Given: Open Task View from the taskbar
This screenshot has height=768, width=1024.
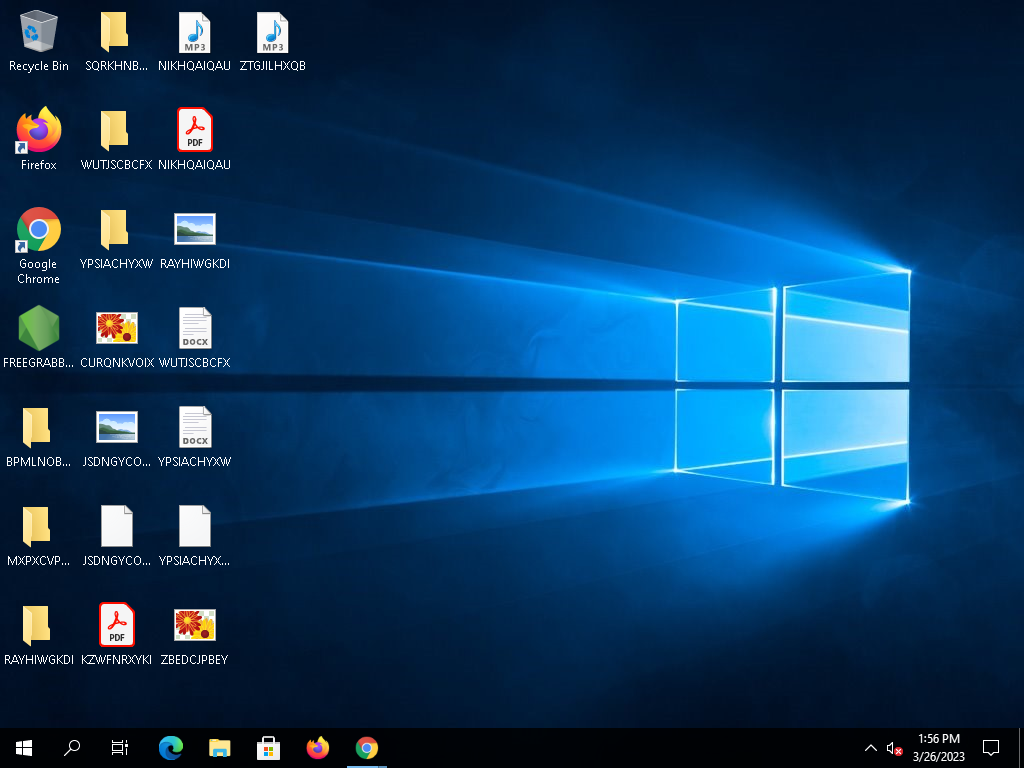Looking at the screenshot, I should click(120, 747).
